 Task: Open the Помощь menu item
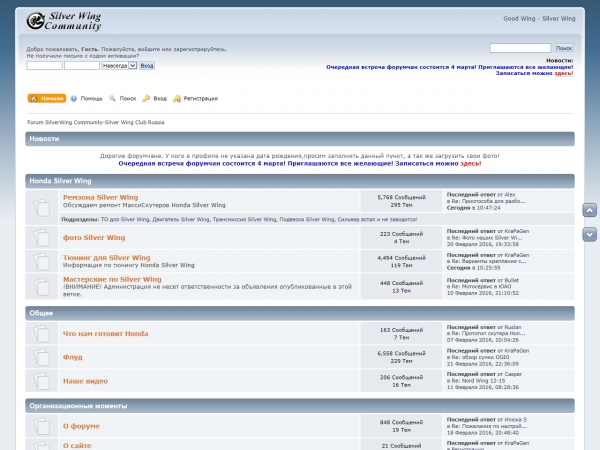tap(91, 99)
